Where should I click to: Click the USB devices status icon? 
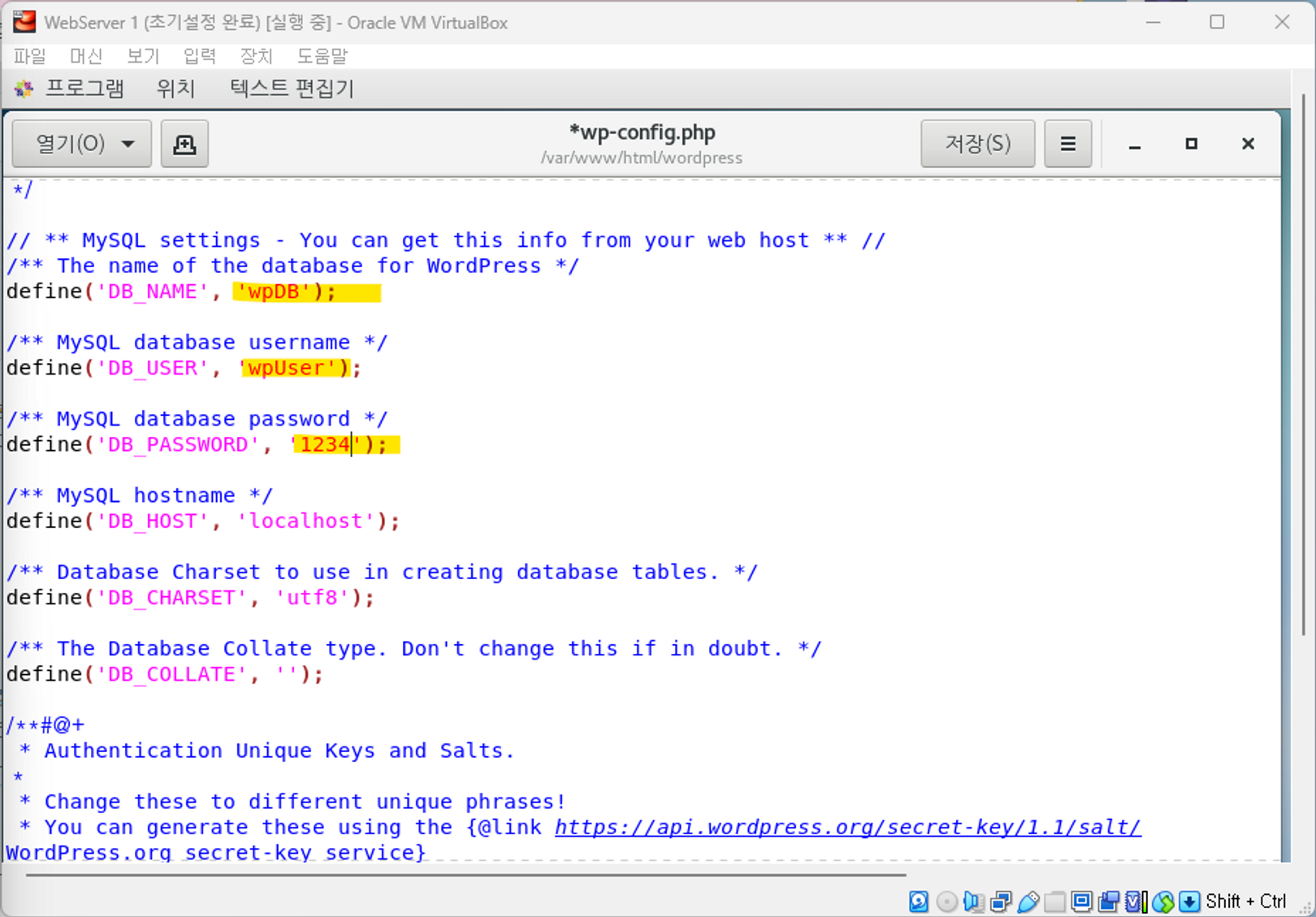pyautogui.click(x=1028, y=902)
